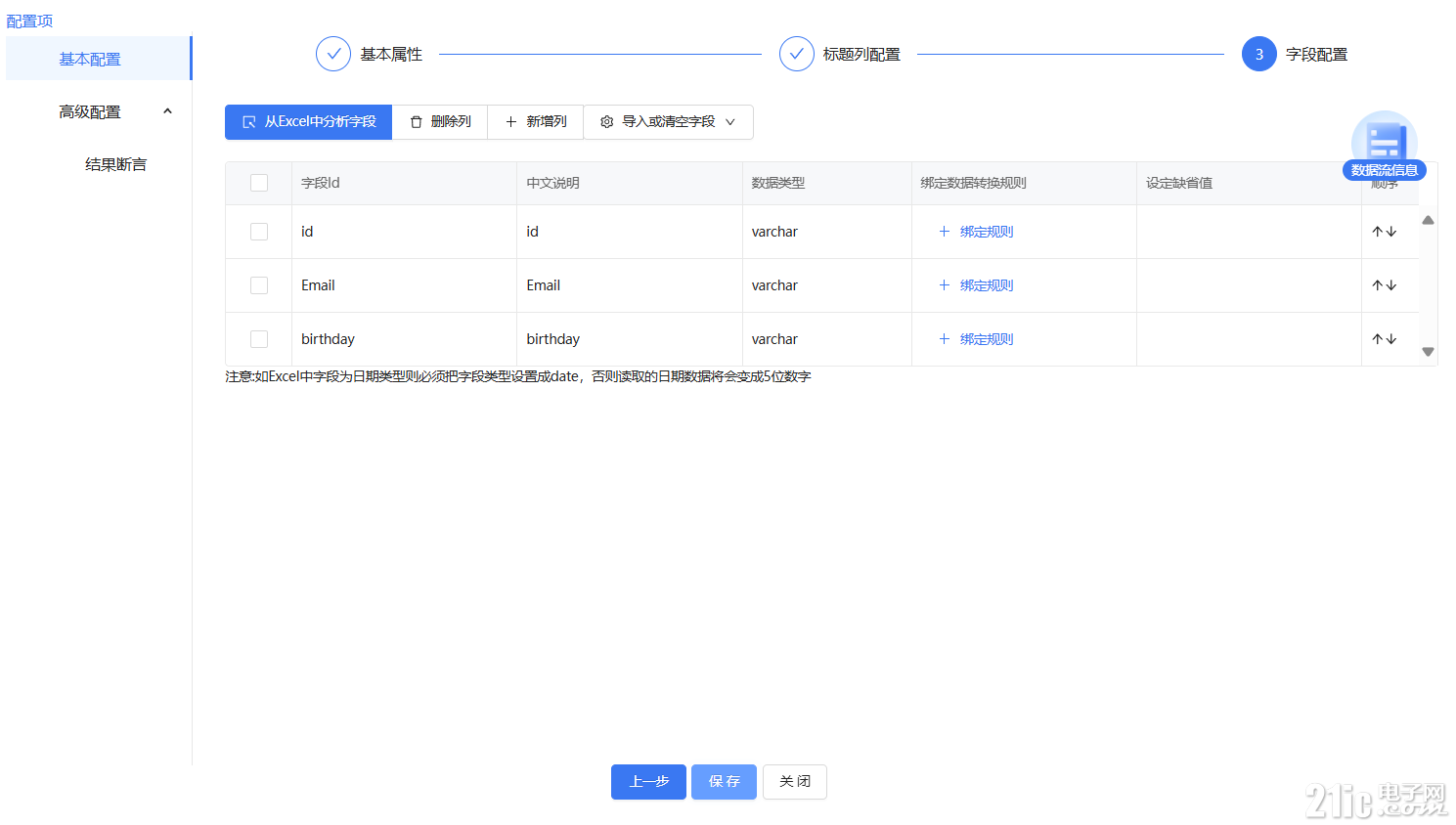Open the 导入或清空字段 dropdown

click(668, 122)
